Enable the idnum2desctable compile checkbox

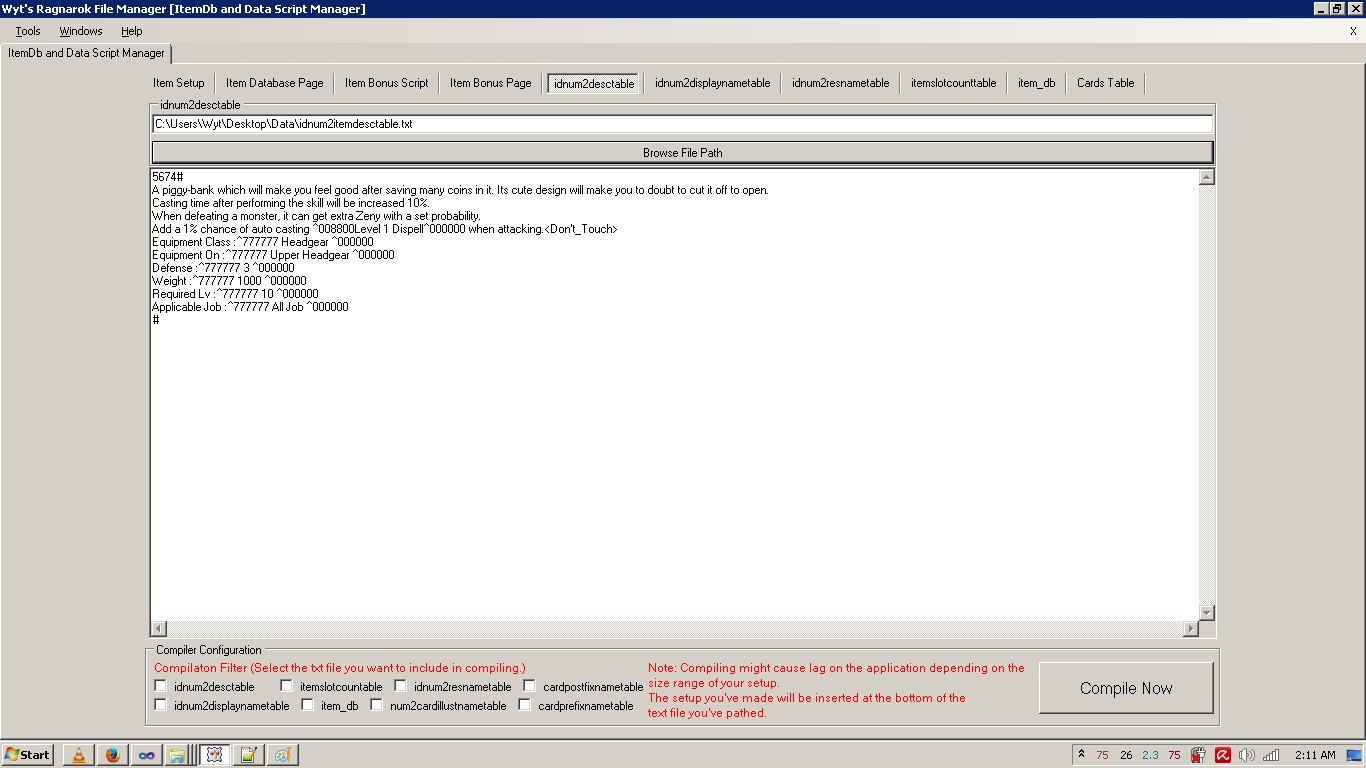coord(161,686)
